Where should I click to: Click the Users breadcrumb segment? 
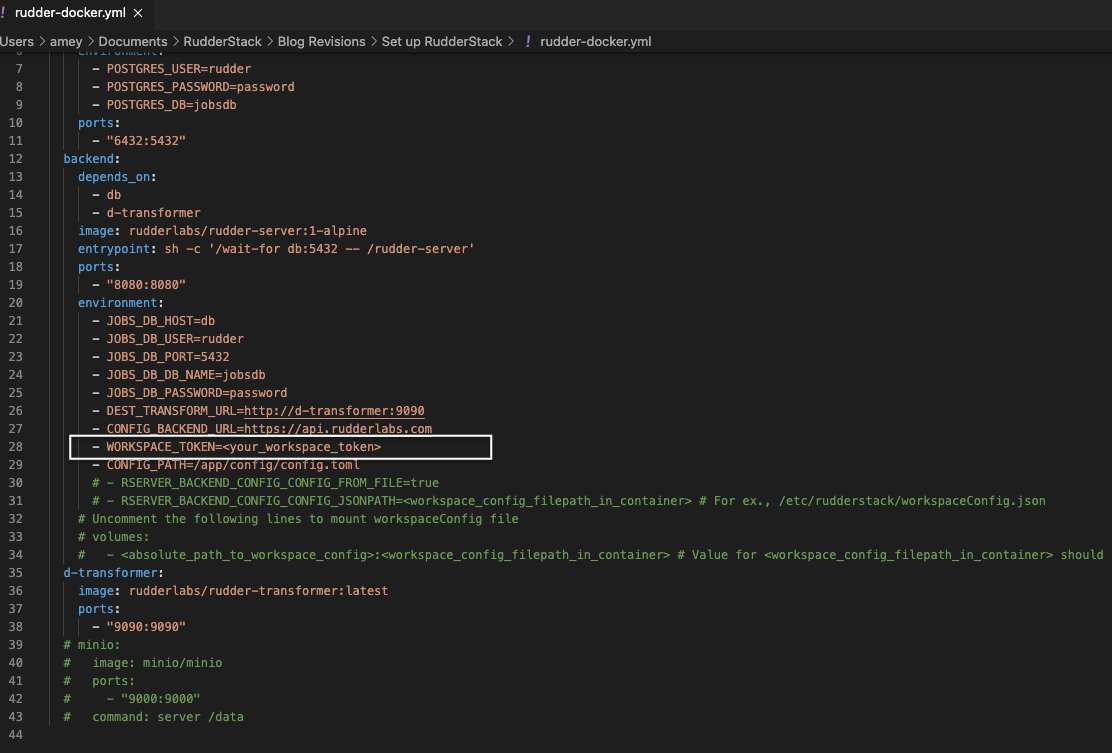click(17, 41)
